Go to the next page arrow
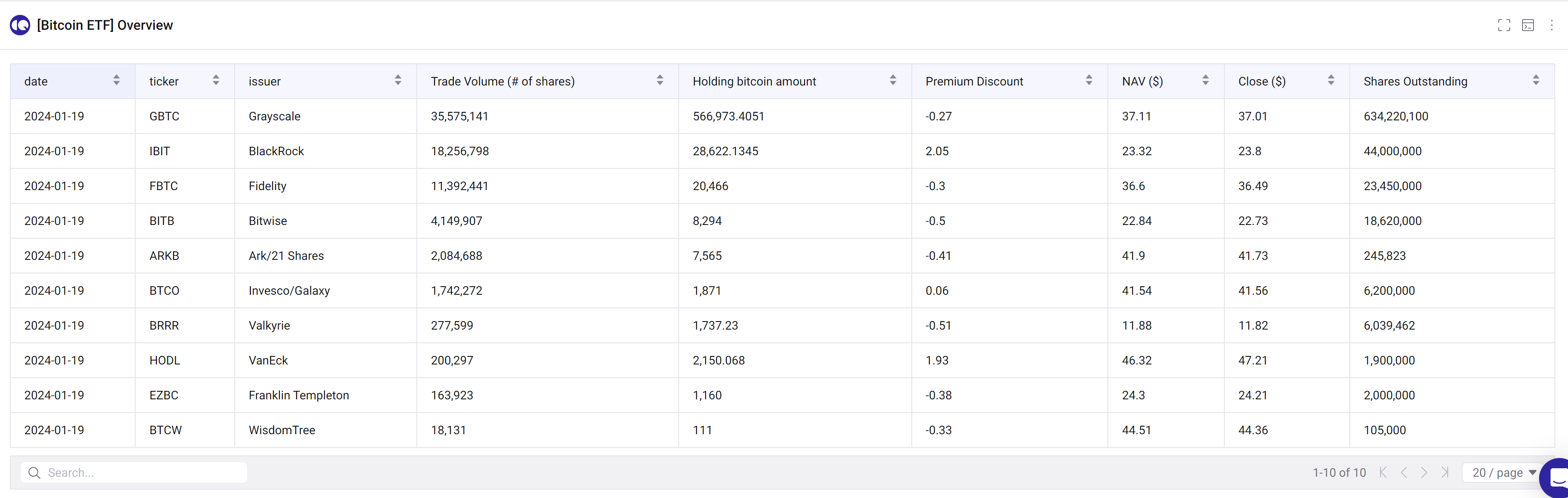1568x498 pixels. (1424, 472)
